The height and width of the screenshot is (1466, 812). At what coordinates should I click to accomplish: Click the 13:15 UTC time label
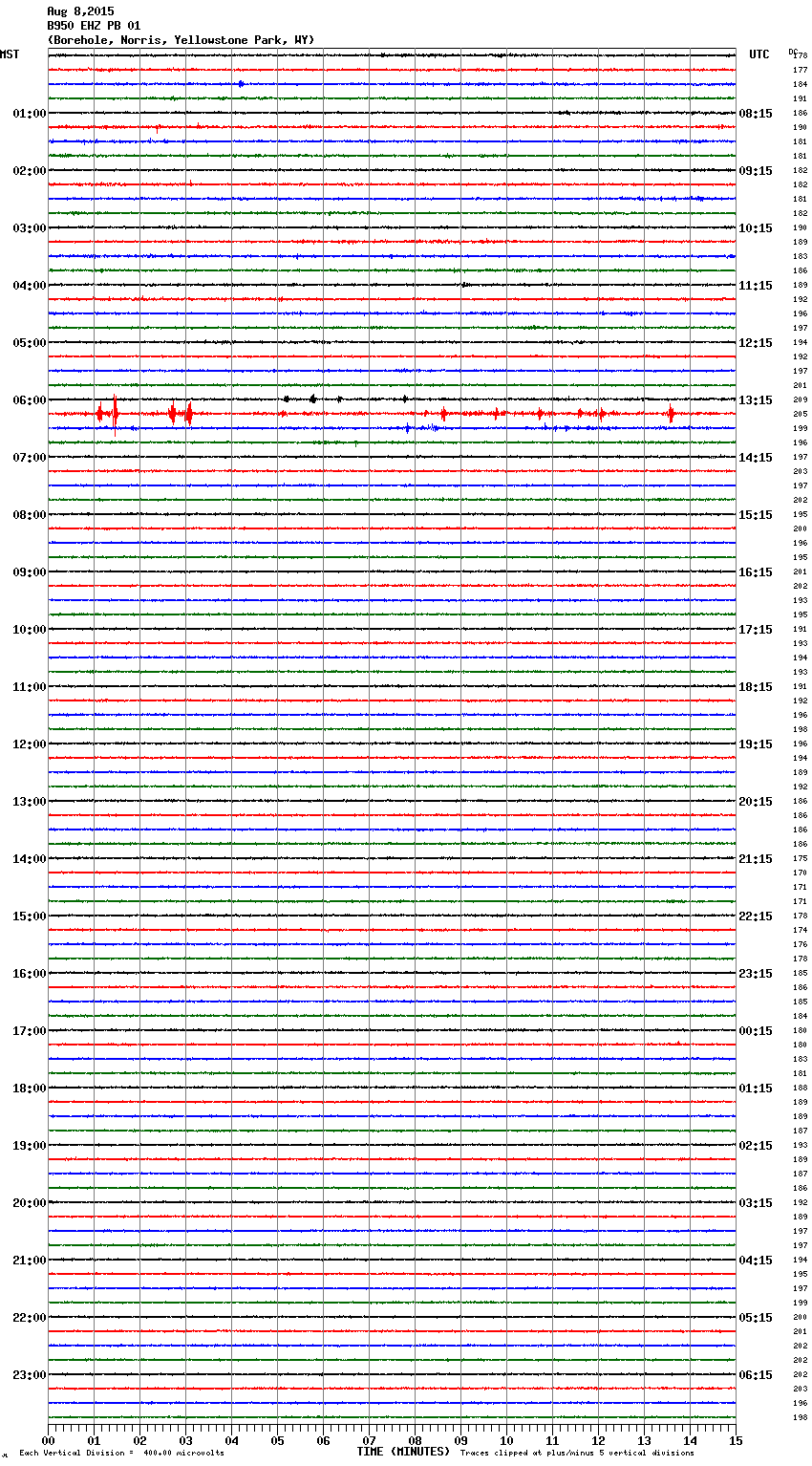coord(756,400)
